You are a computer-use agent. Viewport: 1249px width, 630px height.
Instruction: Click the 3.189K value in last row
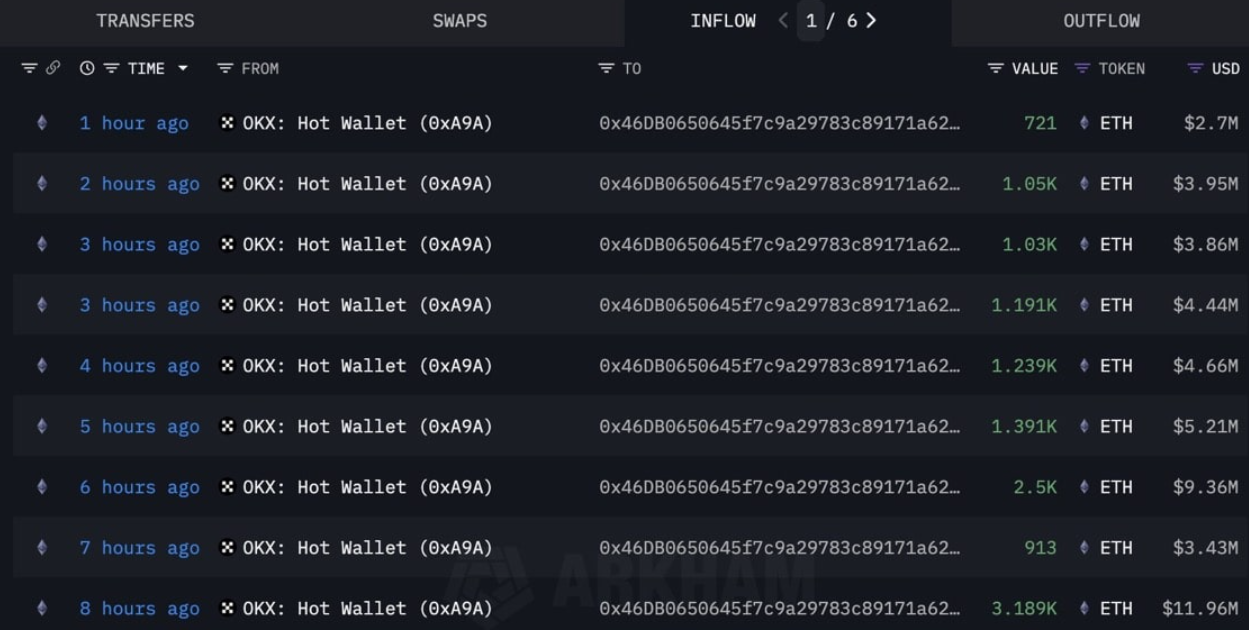[1024, 609]
